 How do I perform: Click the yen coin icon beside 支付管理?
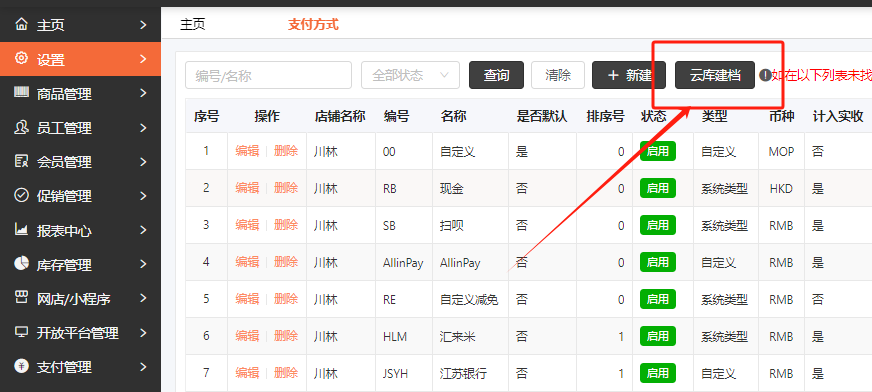pos(21,366)
